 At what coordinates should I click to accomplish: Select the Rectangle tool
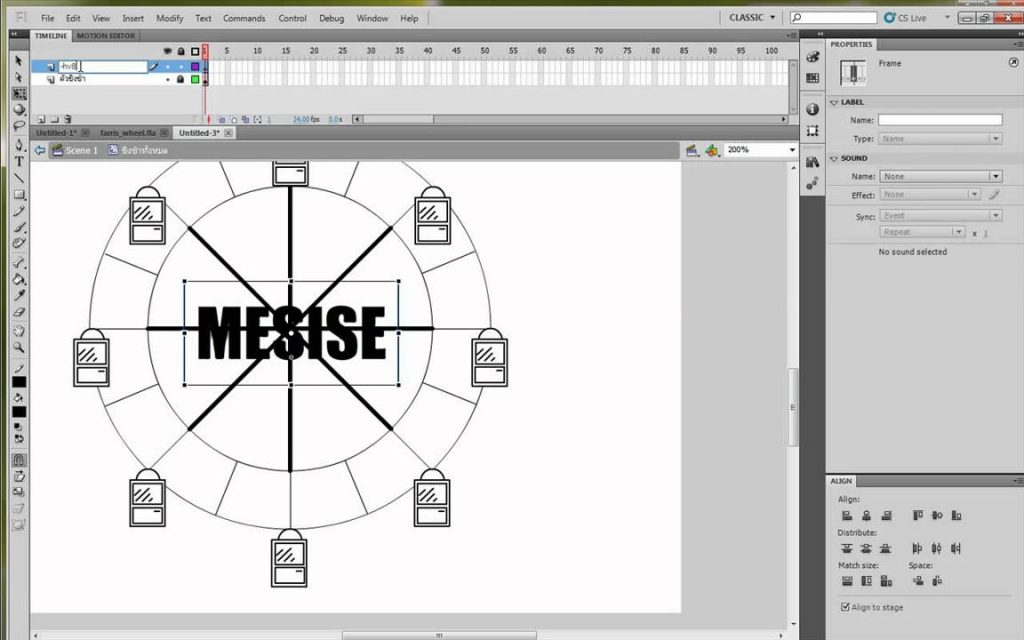19,195
